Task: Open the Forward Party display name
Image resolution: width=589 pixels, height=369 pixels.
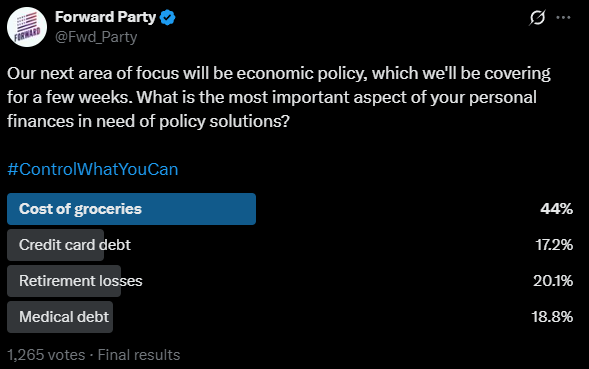Action: tap(105, 17)
